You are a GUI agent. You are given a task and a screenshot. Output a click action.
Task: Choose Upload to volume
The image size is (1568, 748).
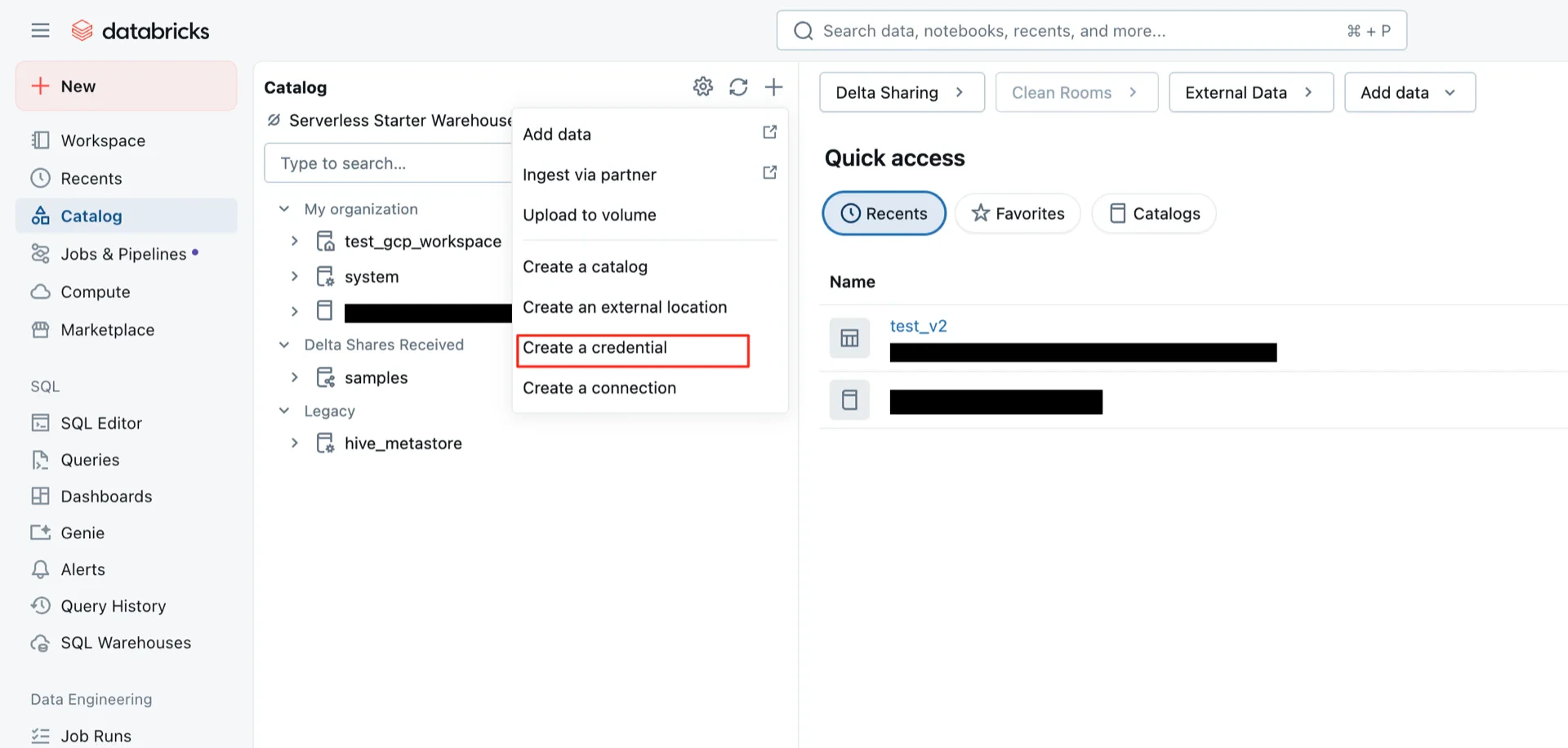pos(649,215)
